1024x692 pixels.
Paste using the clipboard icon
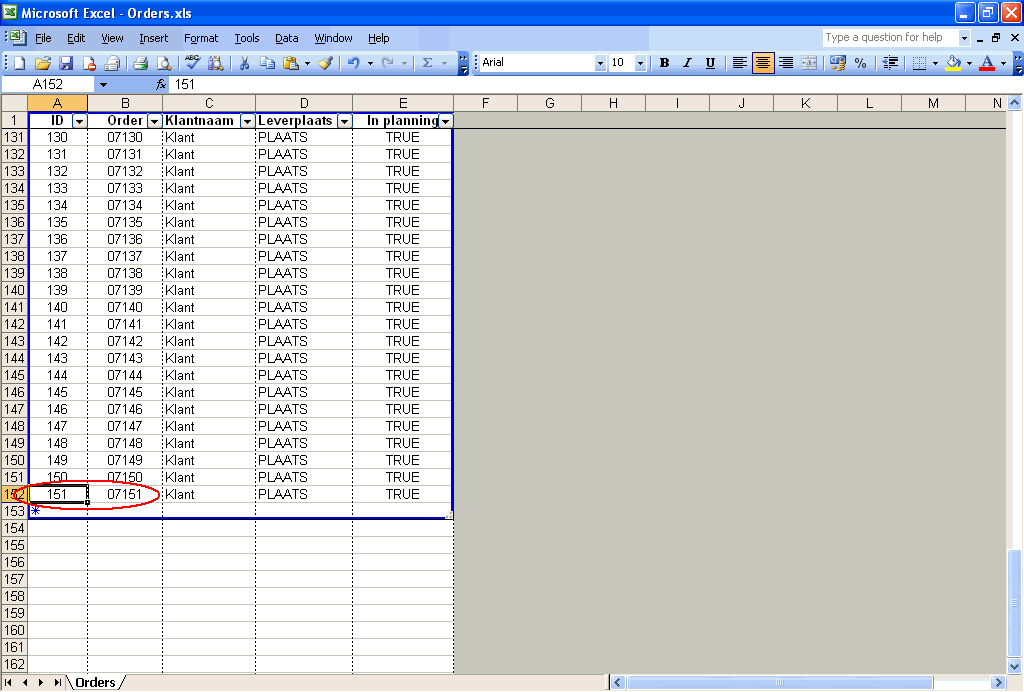[291, 63]
